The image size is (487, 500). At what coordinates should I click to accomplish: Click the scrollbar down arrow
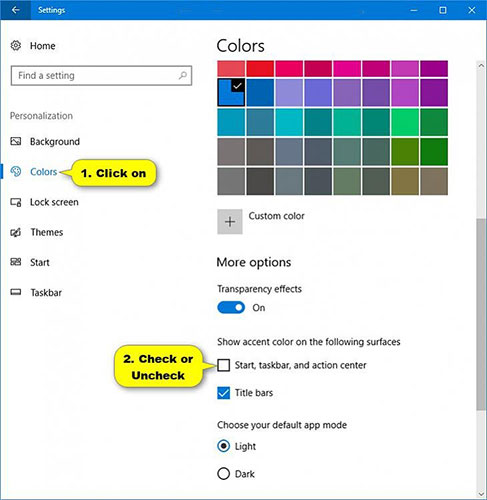[481, 494]
